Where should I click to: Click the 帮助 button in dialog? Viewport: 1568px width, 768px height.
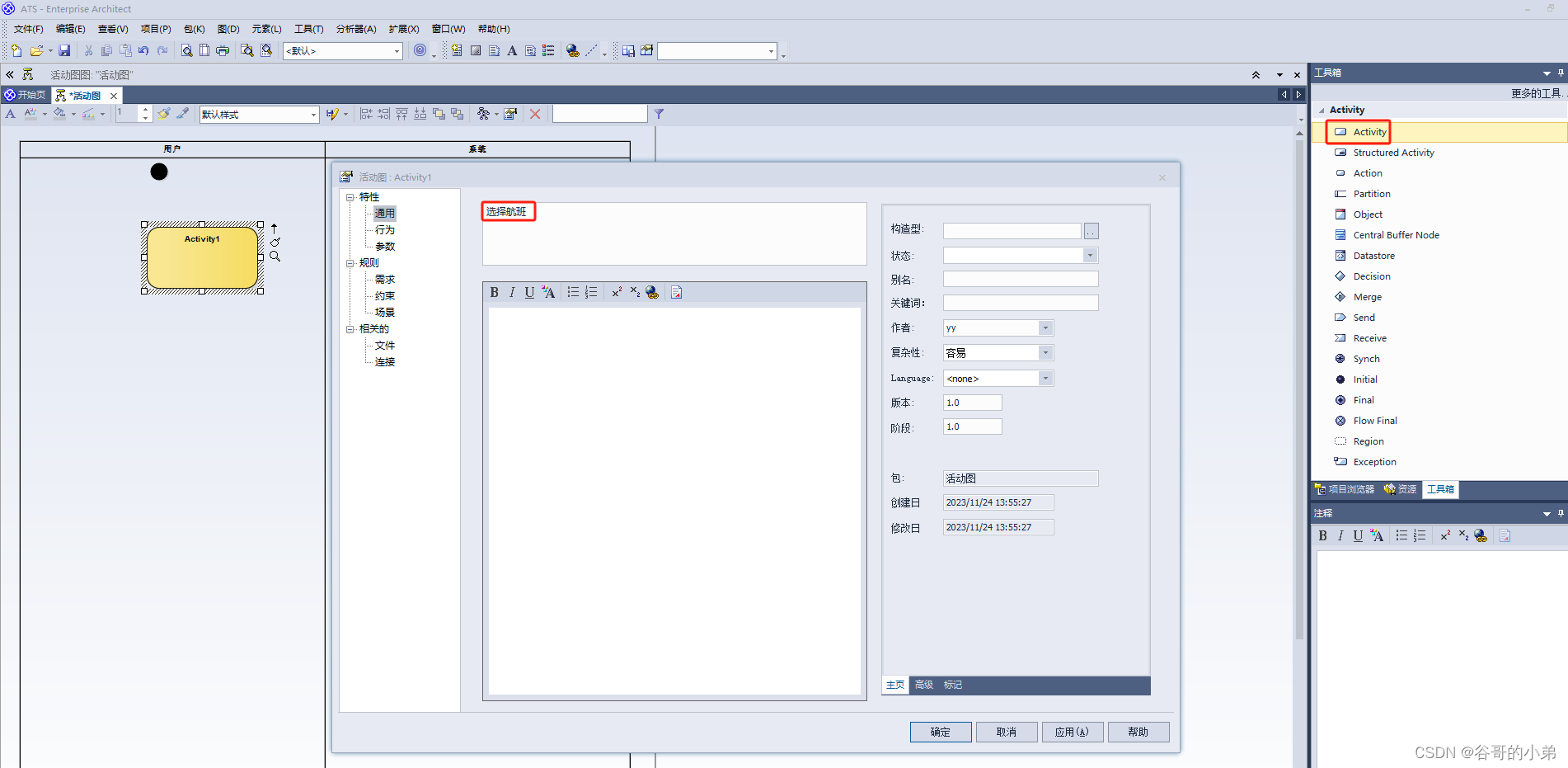pos(1138,732)
